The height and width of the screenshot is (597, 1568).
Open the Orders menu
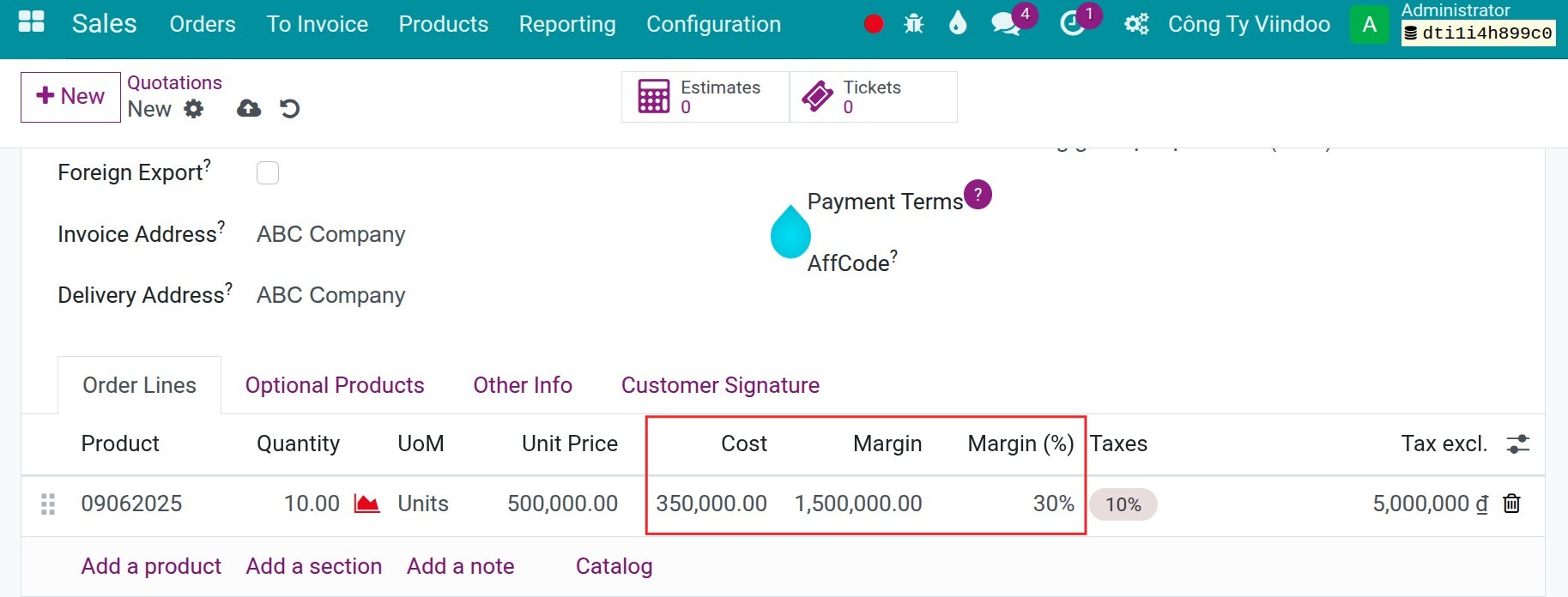203,24
